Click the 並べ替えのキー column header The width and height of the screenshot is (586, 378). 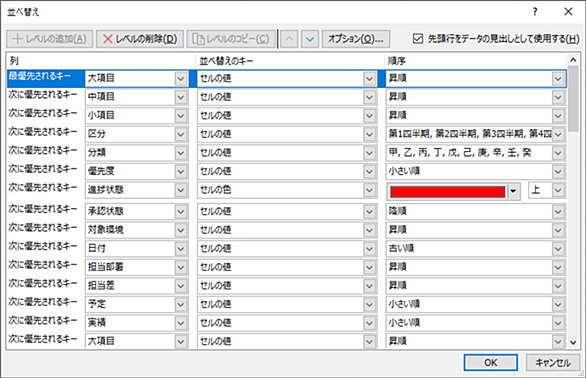point(226,61)
